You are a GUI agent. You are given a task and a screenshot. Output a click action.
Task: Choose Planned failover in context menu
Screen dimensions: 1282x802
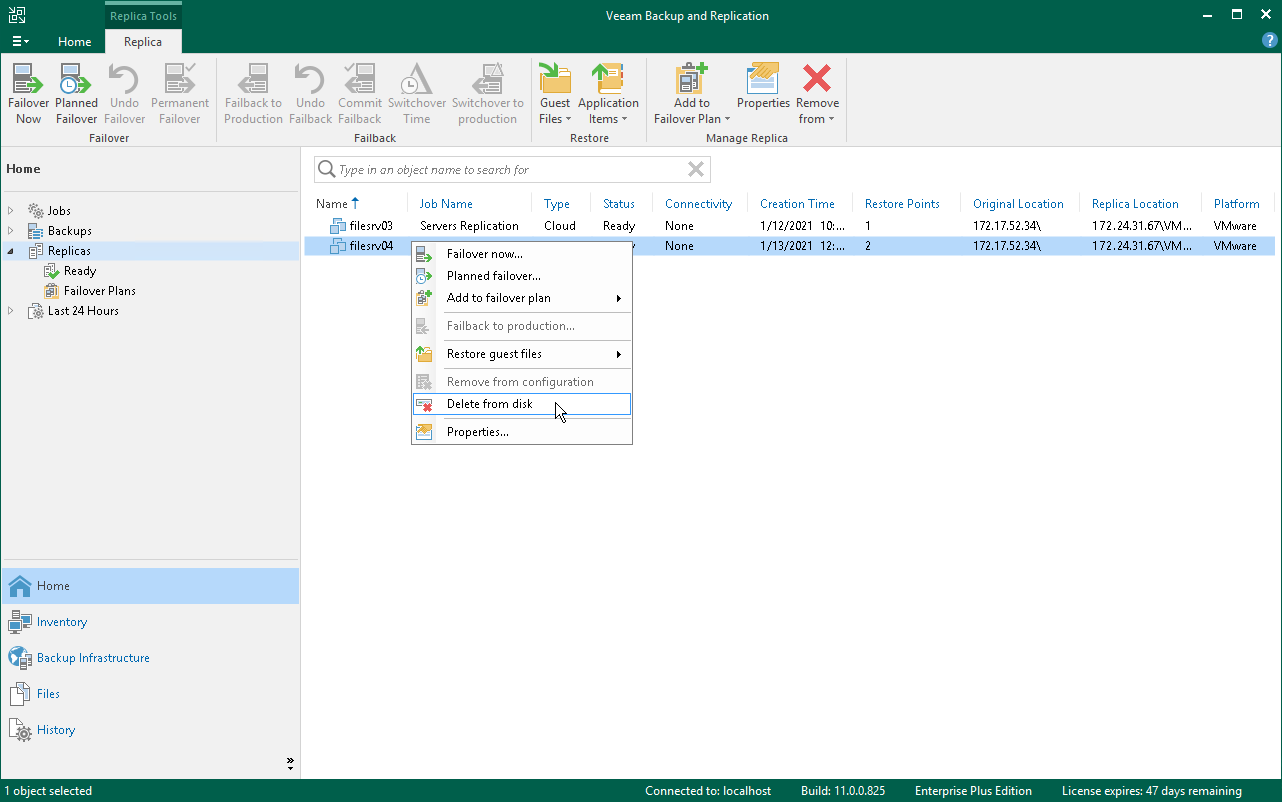pyautogui.click(x=522, y=276)
